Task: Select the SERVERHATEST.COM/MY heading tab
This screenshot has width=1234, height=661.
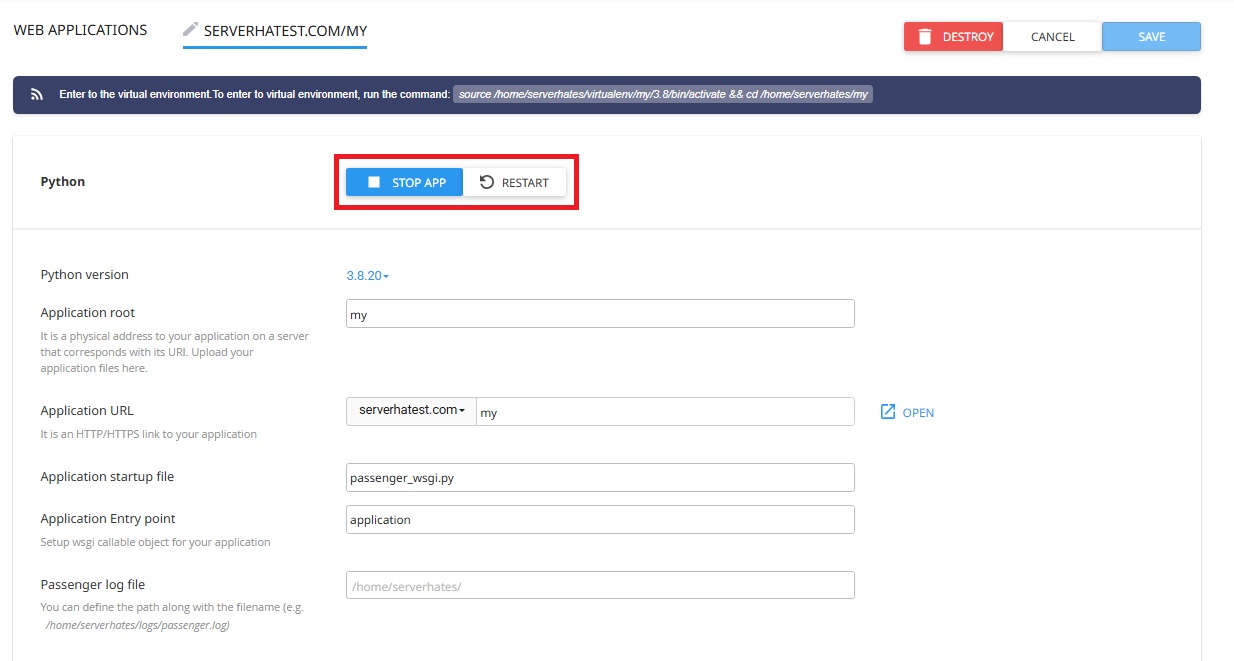Action: pos(285,31)
